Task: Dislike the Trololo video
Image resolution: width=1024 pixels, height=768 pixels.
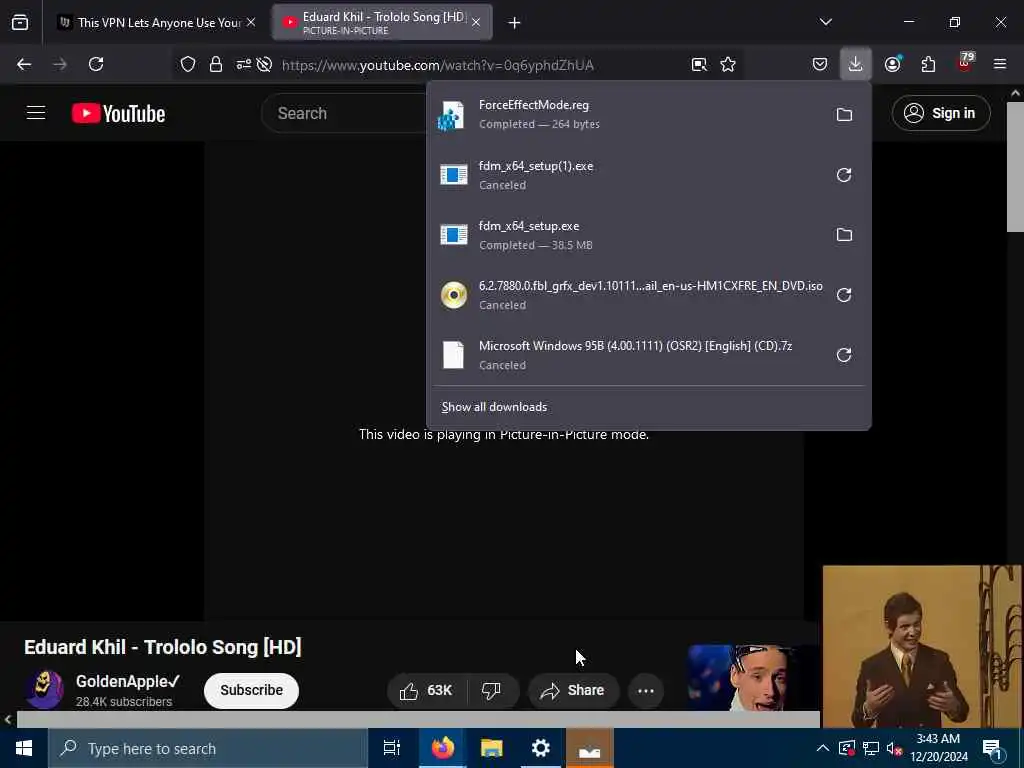Action: [491, 690]
